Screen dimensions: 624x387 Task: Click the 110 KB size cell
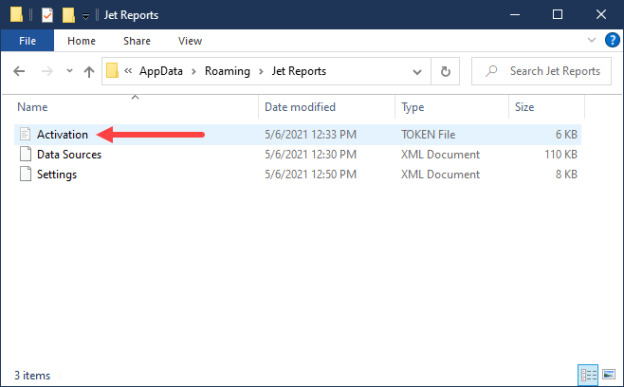[561, 154]
